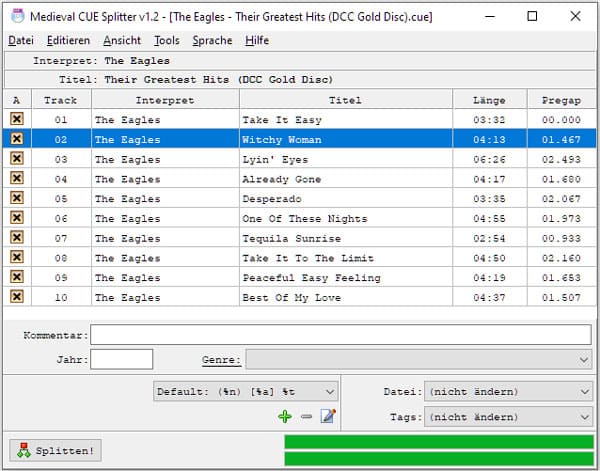
Task: Click the lower green progress bar
Action: coord(439,458)
